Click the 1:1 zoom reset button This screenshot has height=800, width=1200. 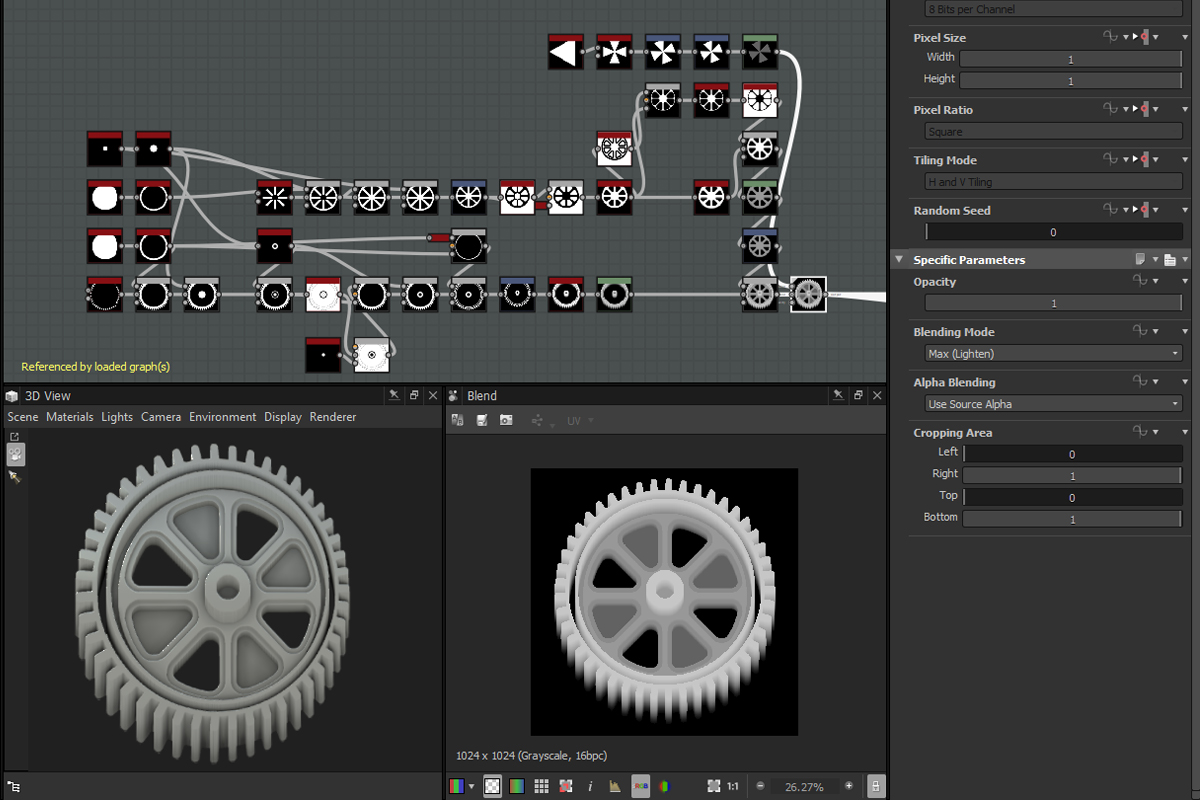coord(733,787)
